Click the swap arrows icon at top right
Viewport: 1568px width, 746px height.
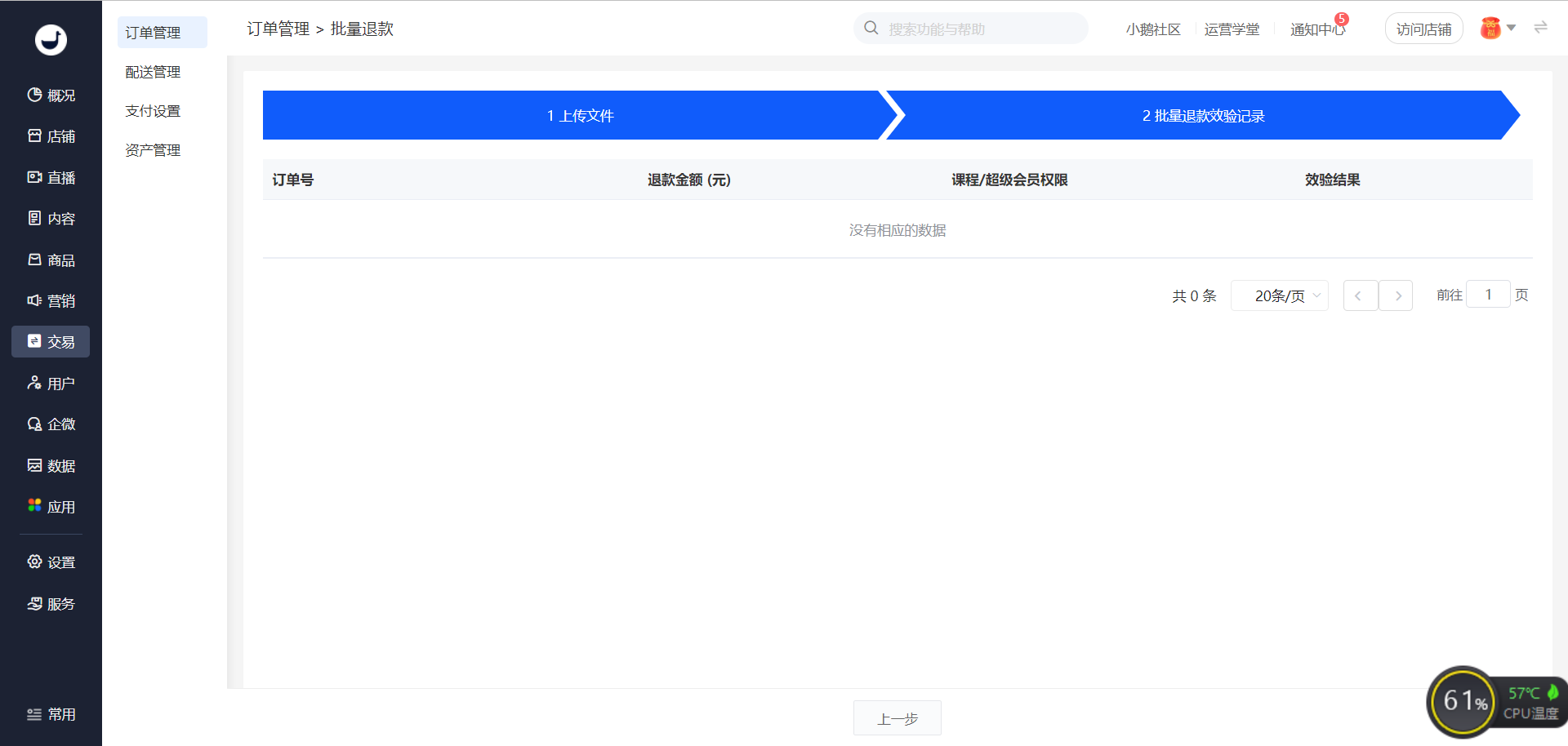(1540, 28)
